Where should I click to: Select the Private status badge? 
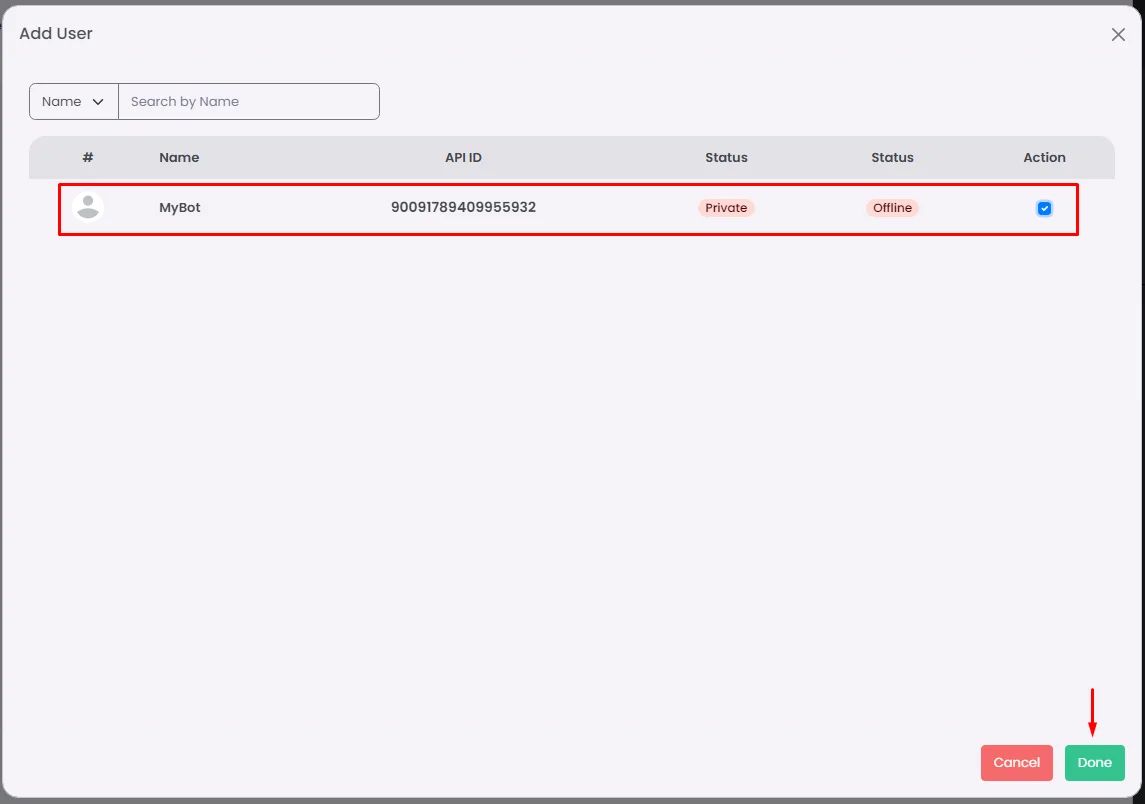tap(726, 207)
